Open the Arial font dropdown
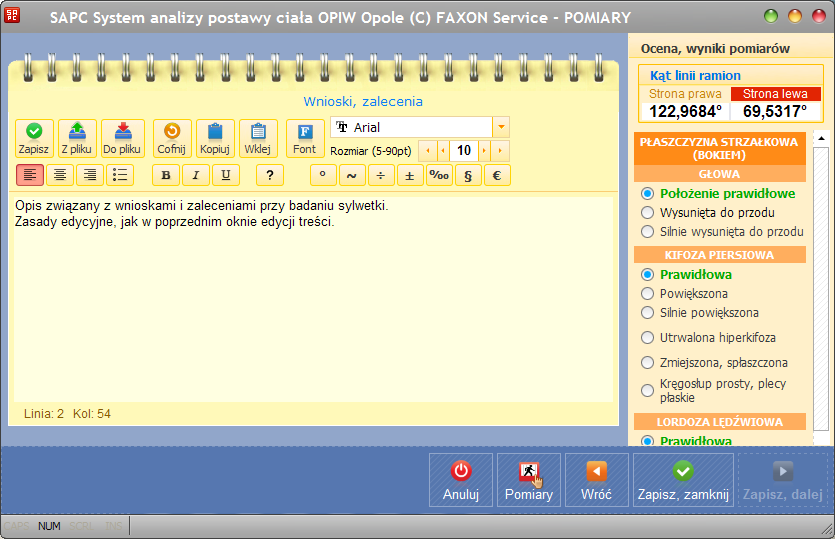Screen dimensions: 835x539 (501, 127)
